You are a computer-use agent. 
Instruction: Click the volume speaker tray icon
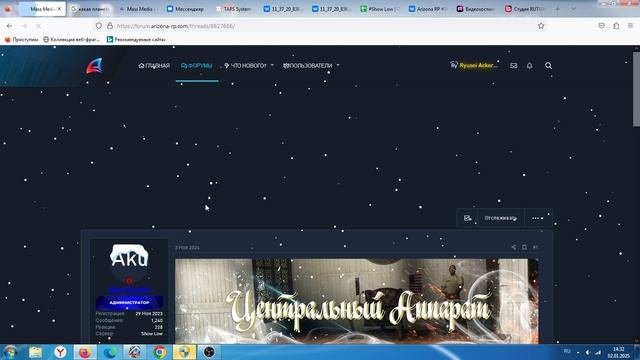pyautogui.click(x=587, y=352)
